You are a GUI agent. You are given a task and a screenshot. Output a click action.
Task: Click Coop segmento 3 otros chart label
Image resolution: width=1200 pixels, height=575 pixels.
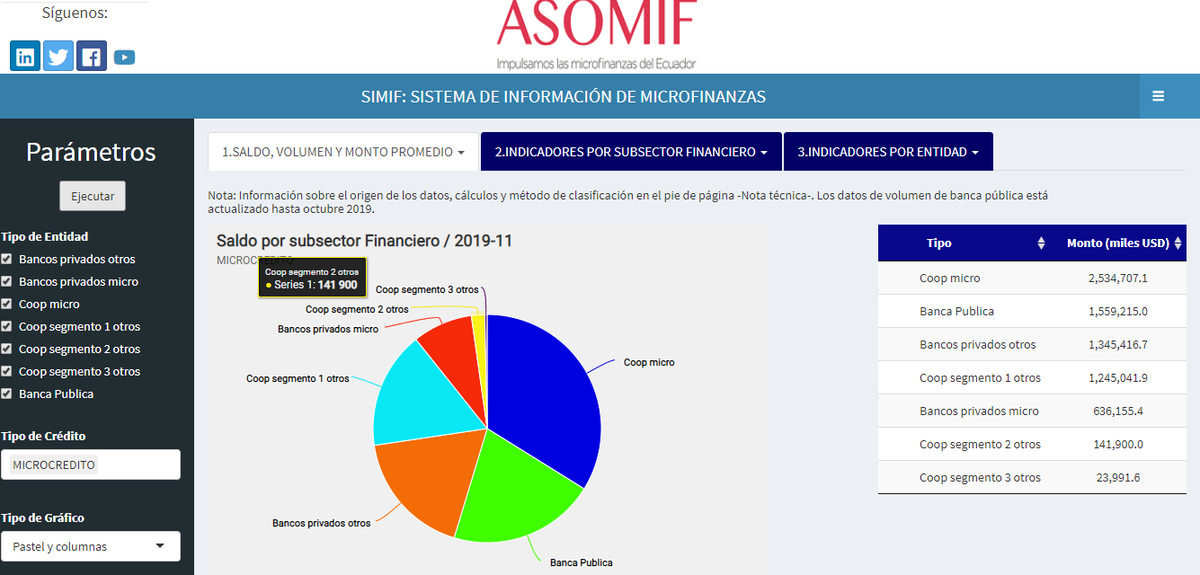[427, 289]
